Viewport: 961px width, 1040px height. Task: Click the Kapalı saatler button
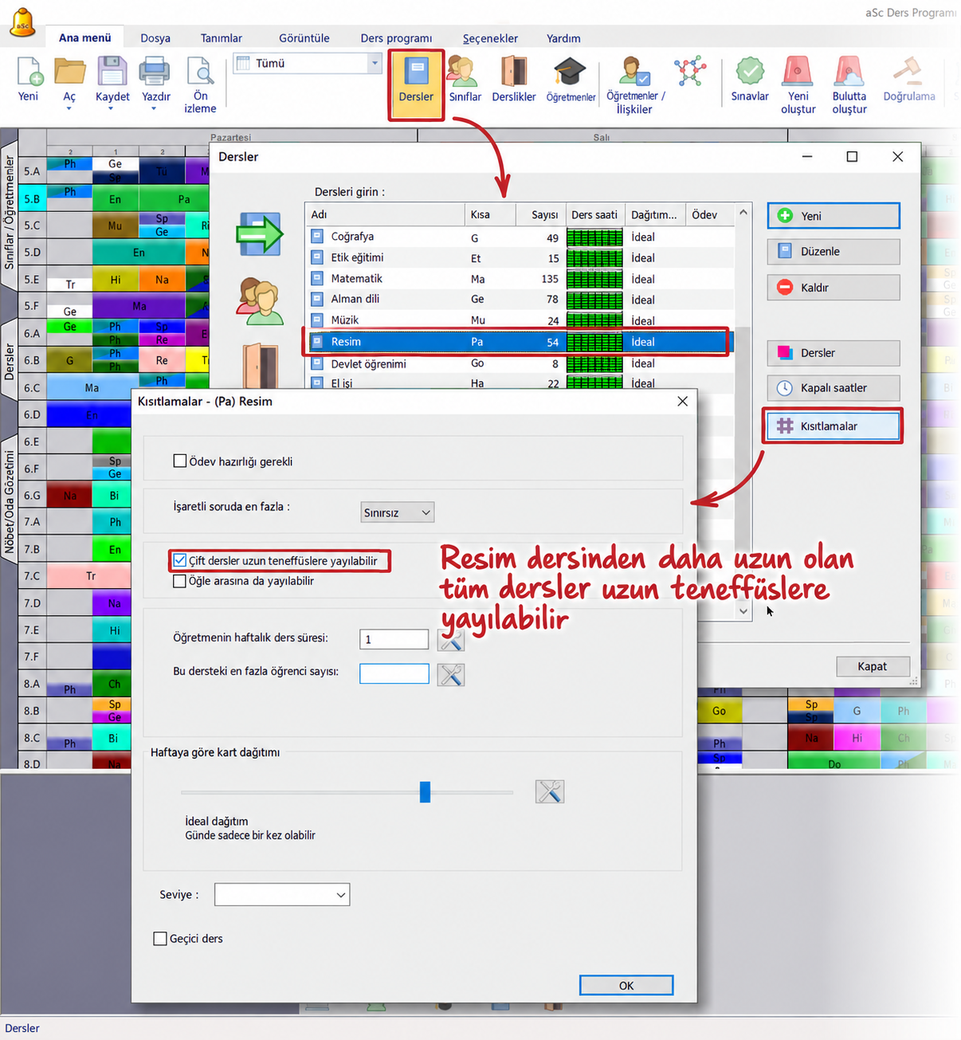[x=833, y=388]
